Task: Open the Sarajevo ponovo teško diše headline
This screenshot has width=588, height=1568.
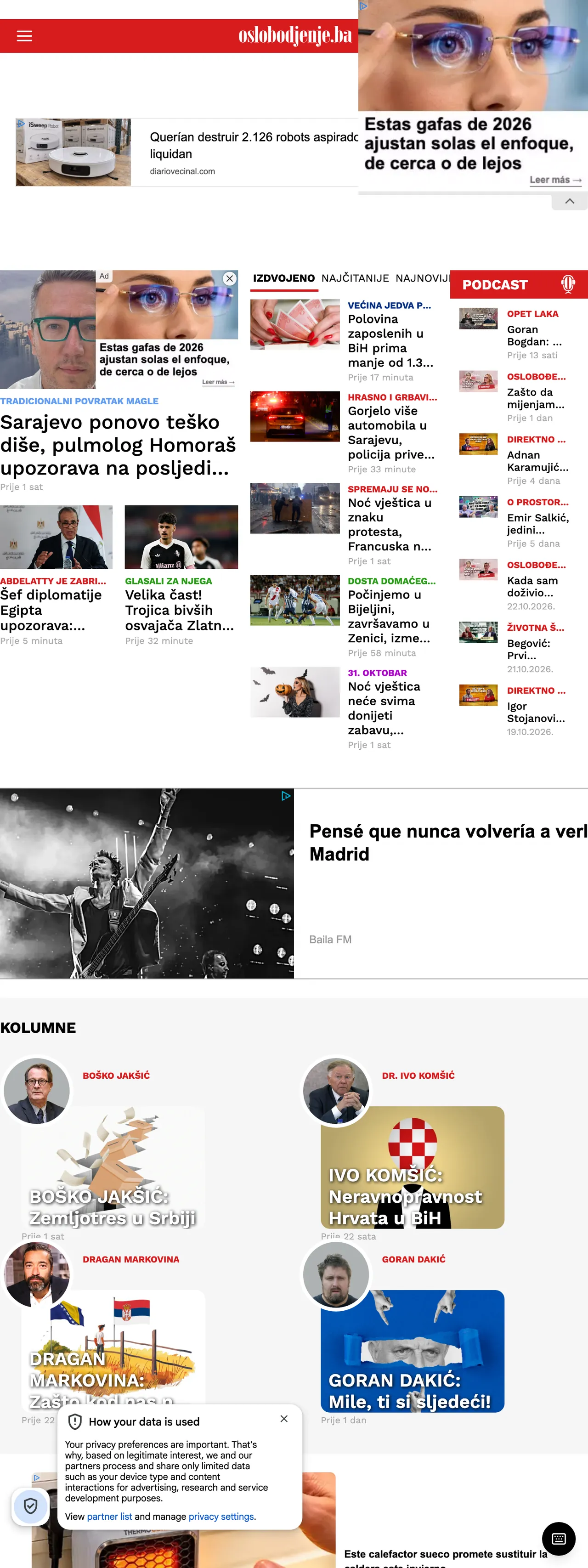Action: (x=118, y=445)
